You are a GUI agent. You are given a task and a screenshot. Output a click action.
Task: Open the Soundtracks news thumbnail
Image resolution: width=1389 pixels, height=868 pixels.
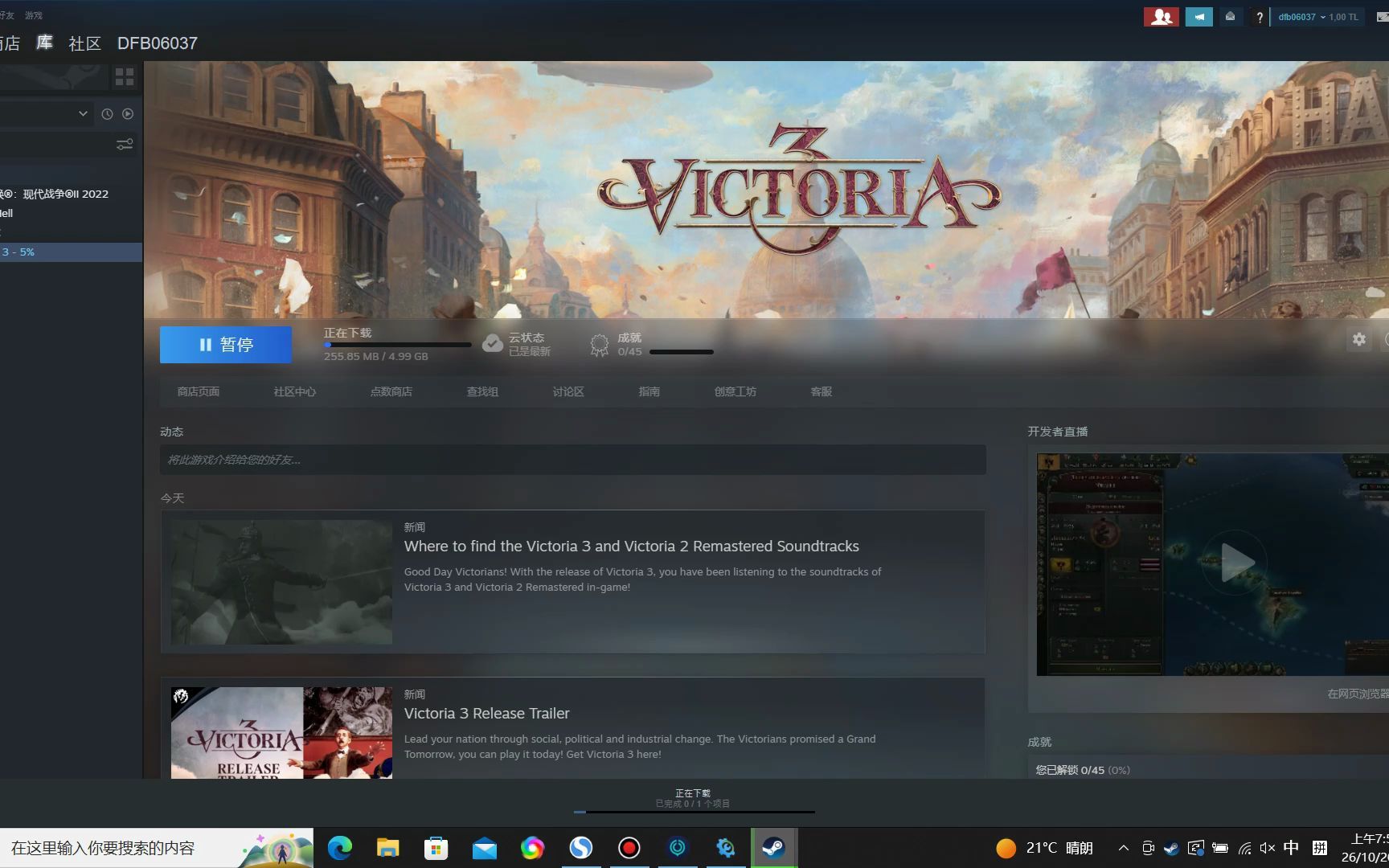281,582
